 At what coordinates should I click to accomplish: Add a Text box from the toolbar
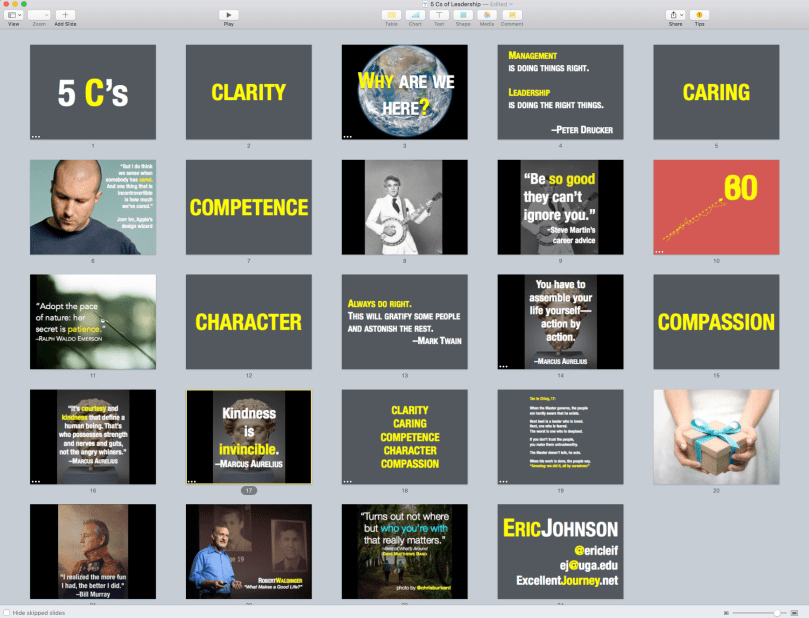coord(439,15)
